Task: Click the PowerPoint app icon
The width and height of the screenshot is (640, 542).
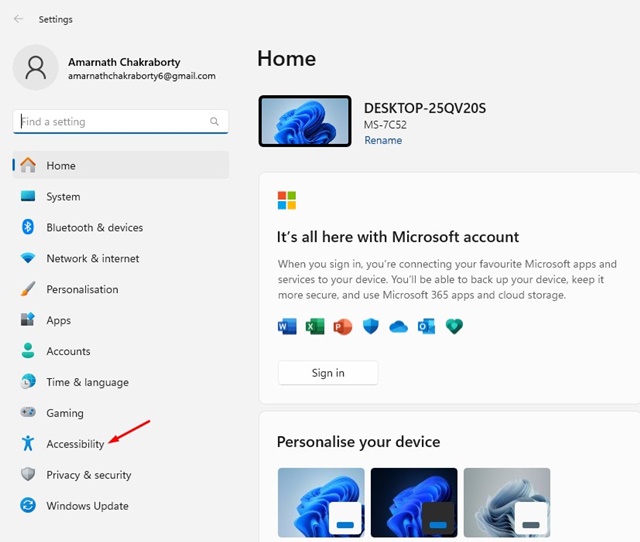Action: click(x=342, y=327)
